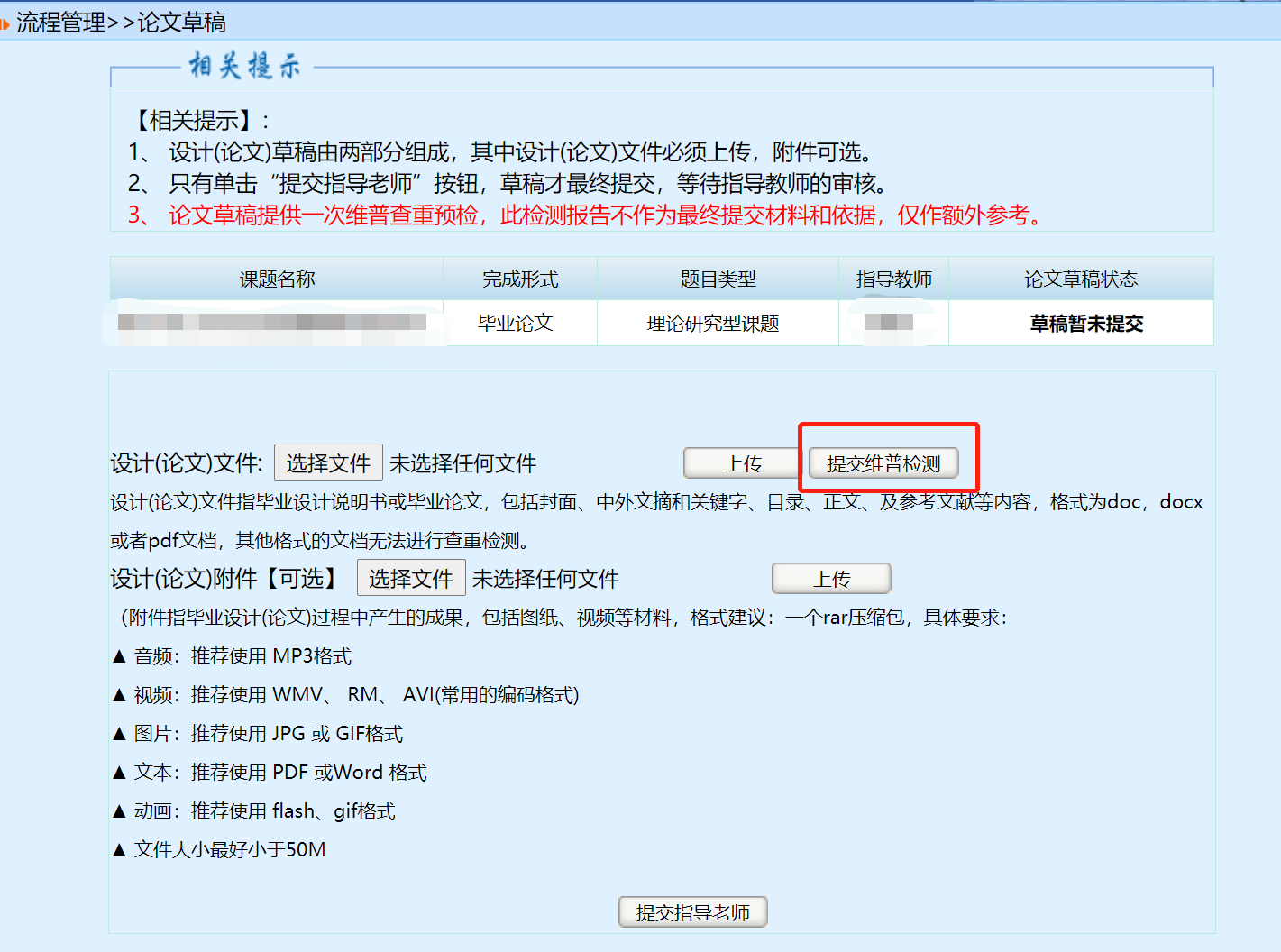Choose file for 设计(论文)文件
1281x952 pixels.
click(328, 463)
